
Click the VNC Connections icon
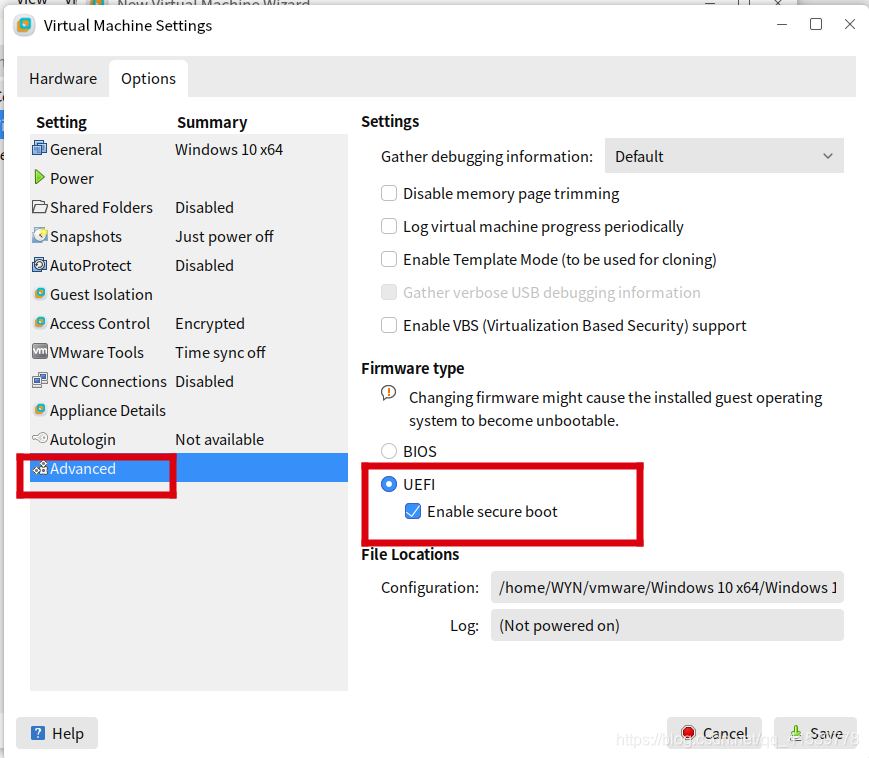(40, 380)
